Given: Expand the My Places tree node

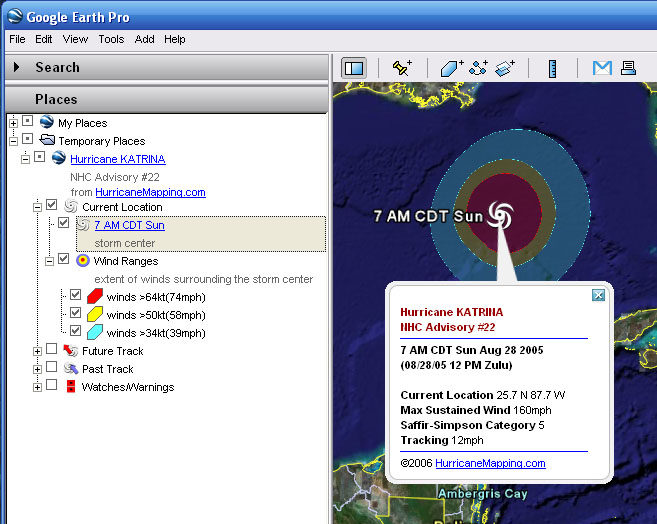Looking at the screenshot, I should click(13, 124).
